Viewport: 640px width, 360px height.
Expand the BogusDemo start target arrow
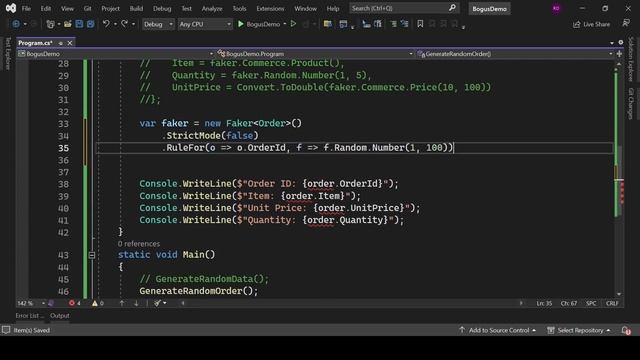coord(284,24)
